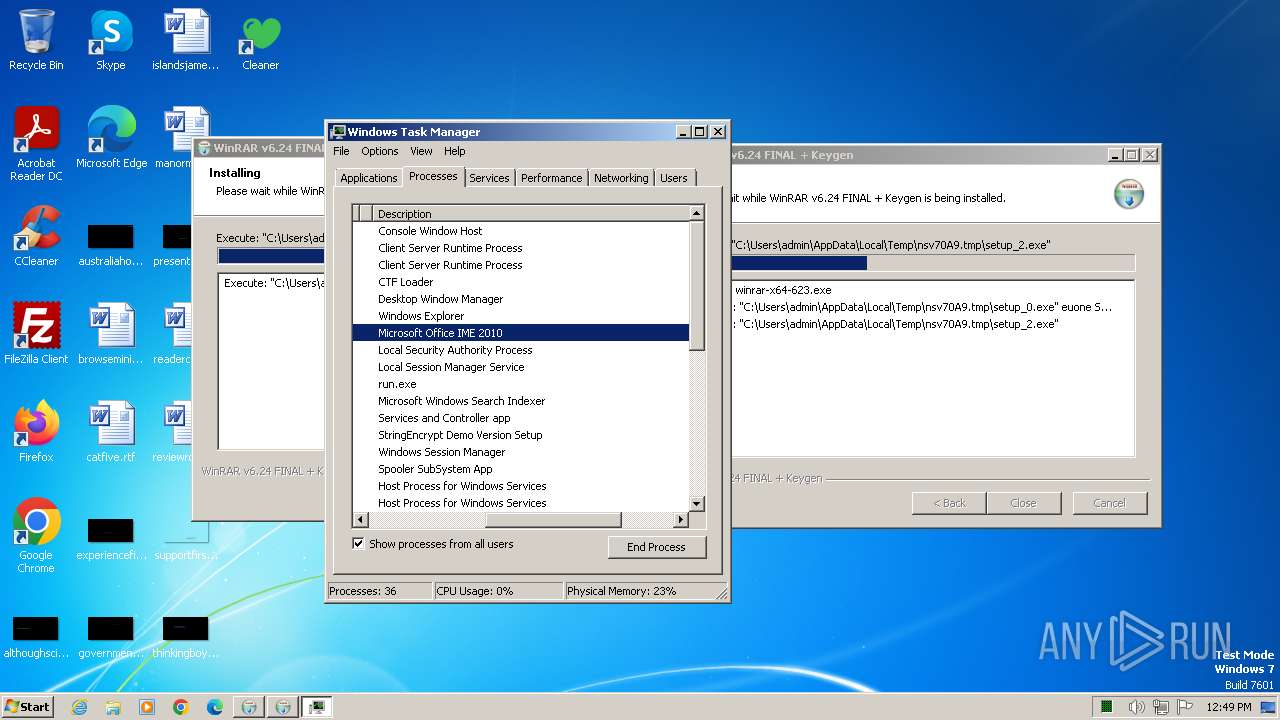
Task: Select the Desktop Window Manager process
Action: pos(521,299)
